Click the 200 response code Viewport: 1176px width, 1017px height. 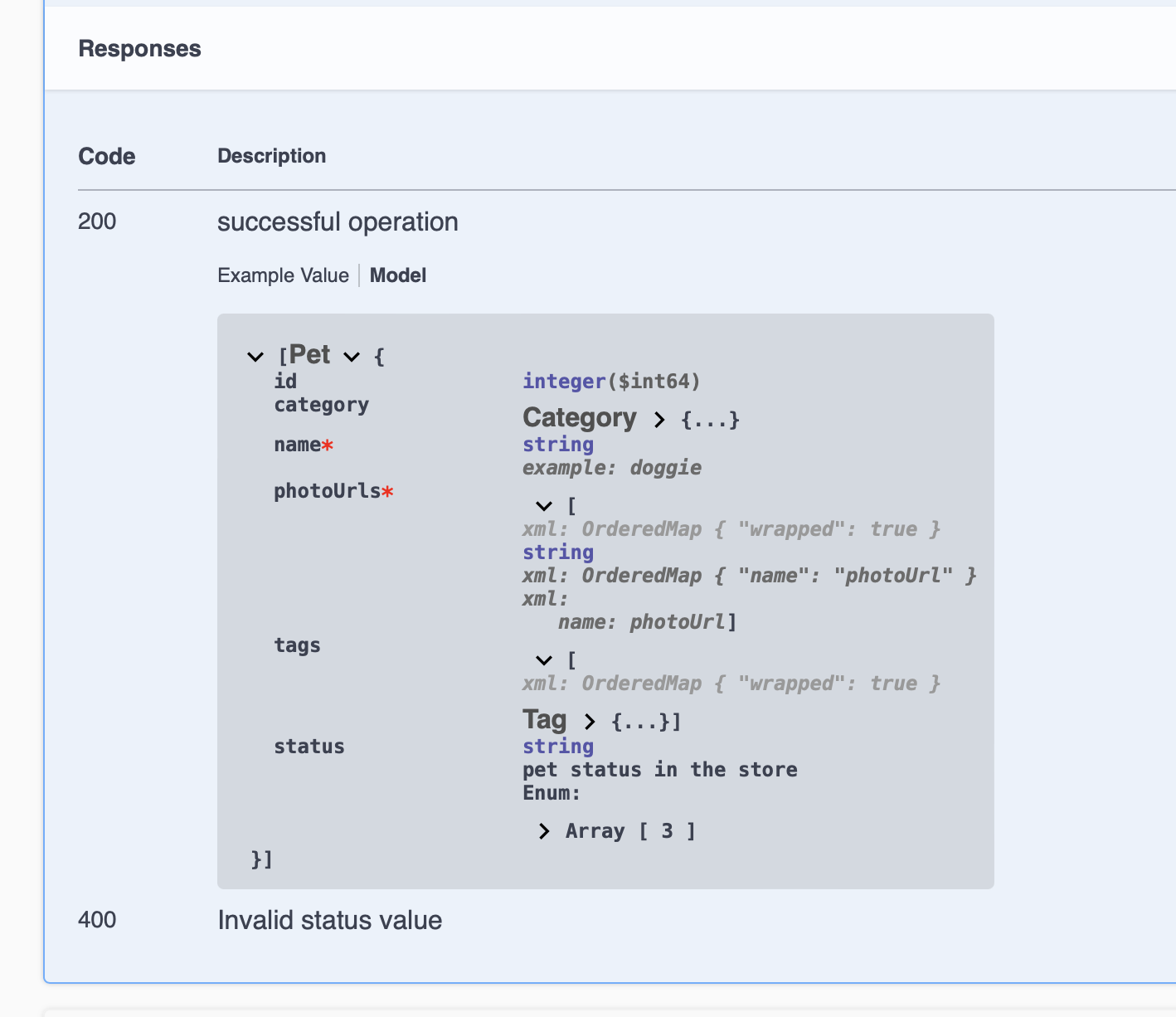pyautogui.click(x=97, y=221)
